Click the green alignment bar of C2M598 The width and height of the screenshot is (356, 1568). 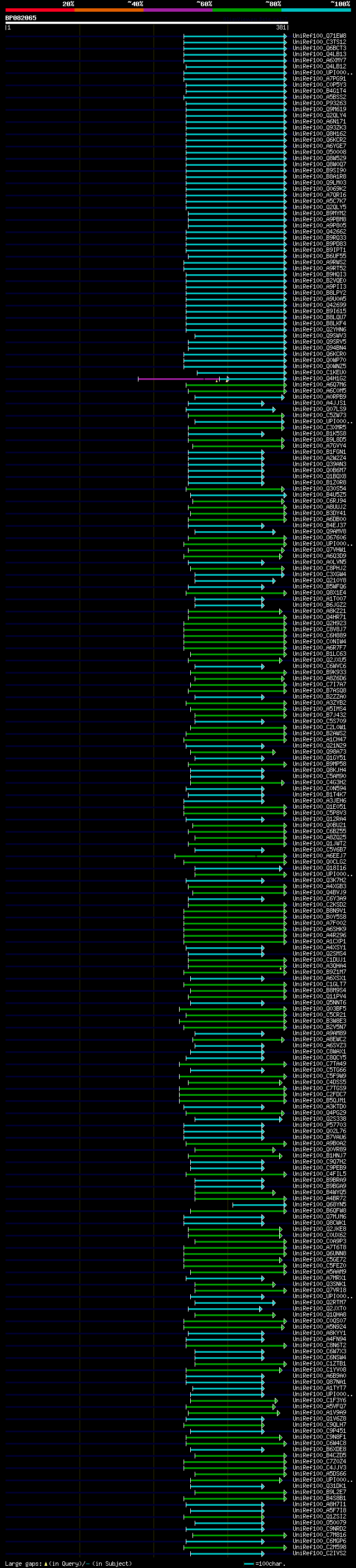tap(235, 1547)
